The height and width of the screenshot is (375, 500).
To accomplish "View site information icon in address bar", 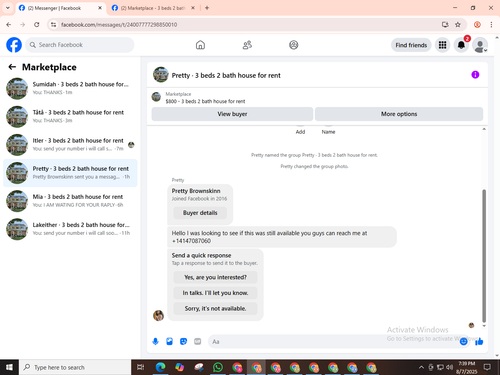I will point(53,25).
